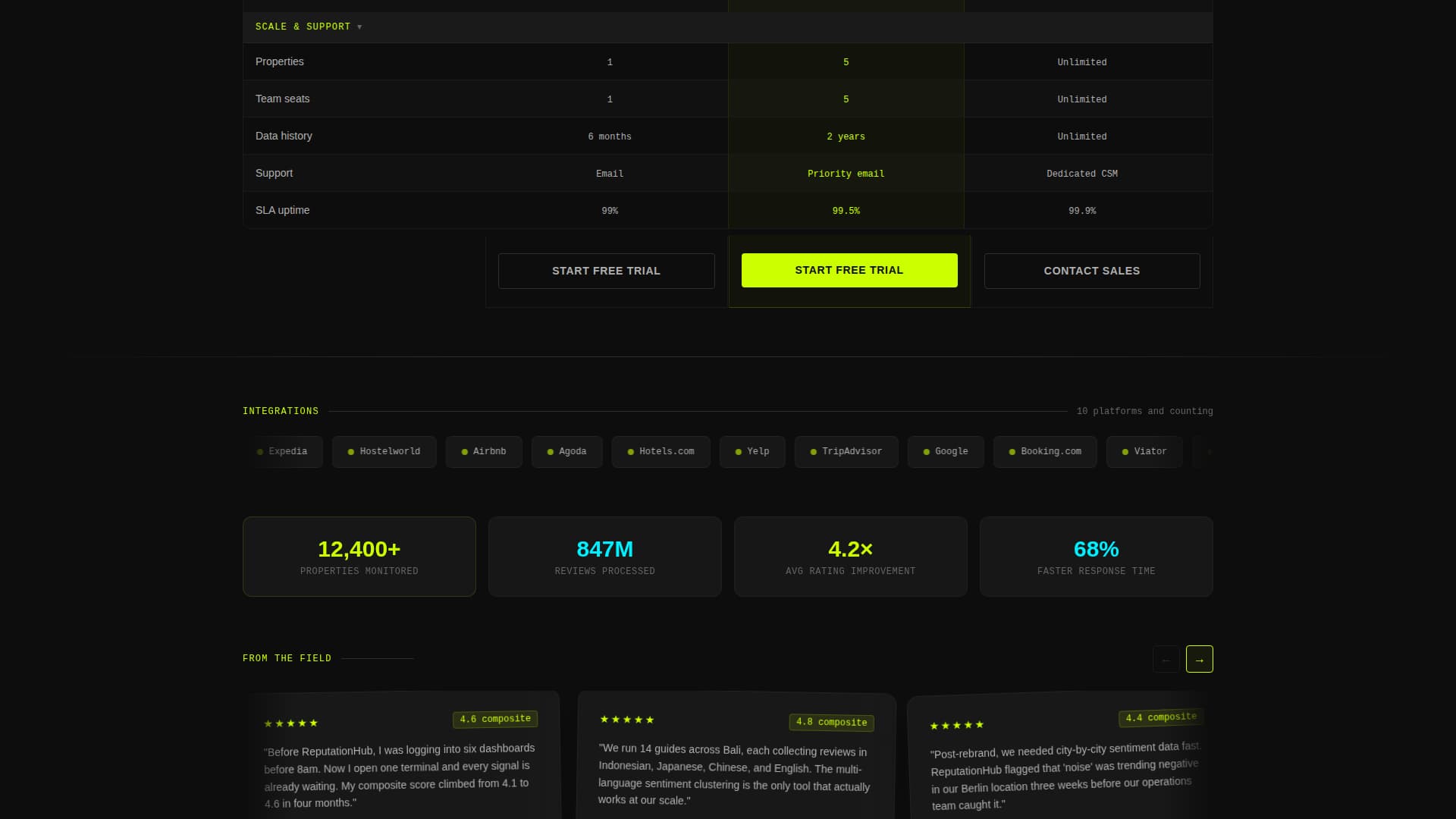Select the Google integration chip
The width and height of the screenshot is (1456, 819).
[x=946, y=452]
